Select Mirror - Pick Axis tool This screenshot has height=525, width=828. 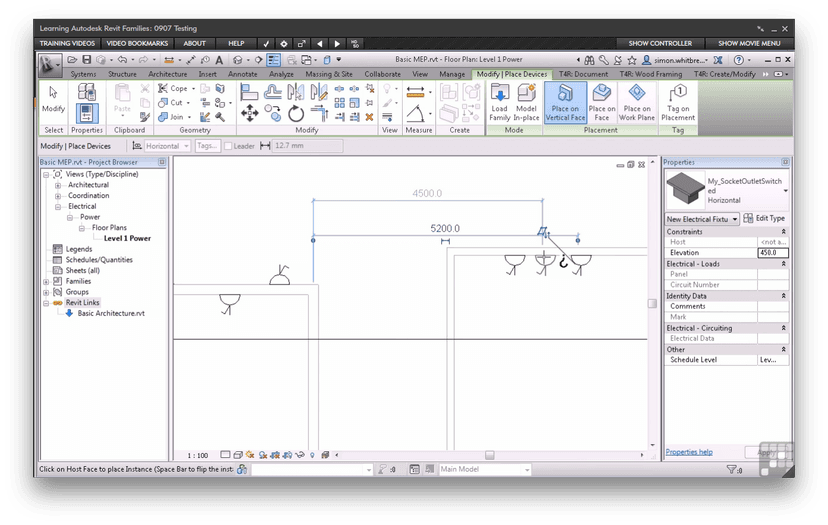pyautogui.click(x=296, y=92)
